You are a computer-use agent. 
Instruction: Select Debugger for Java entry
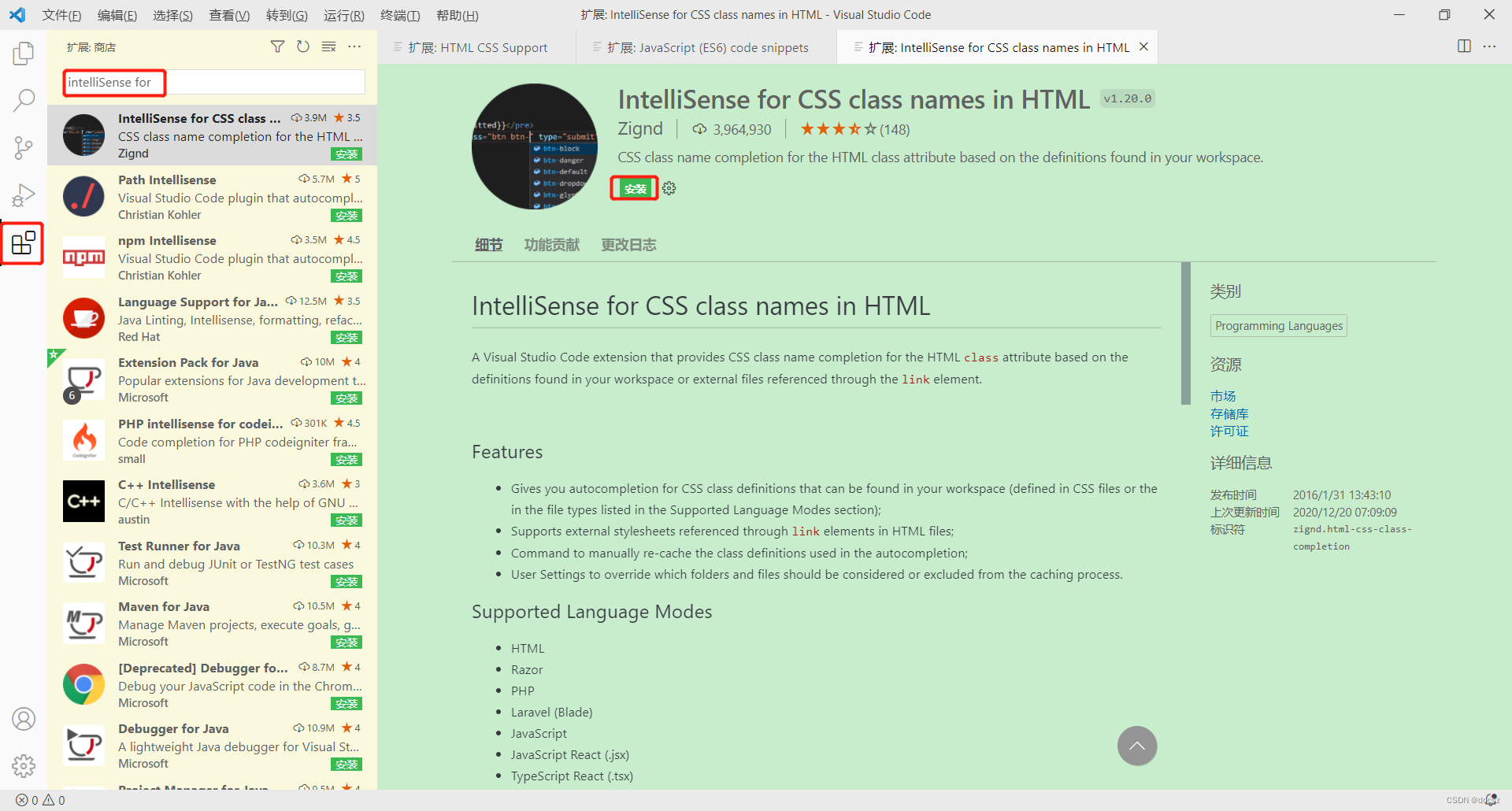[x=212, y=746]
